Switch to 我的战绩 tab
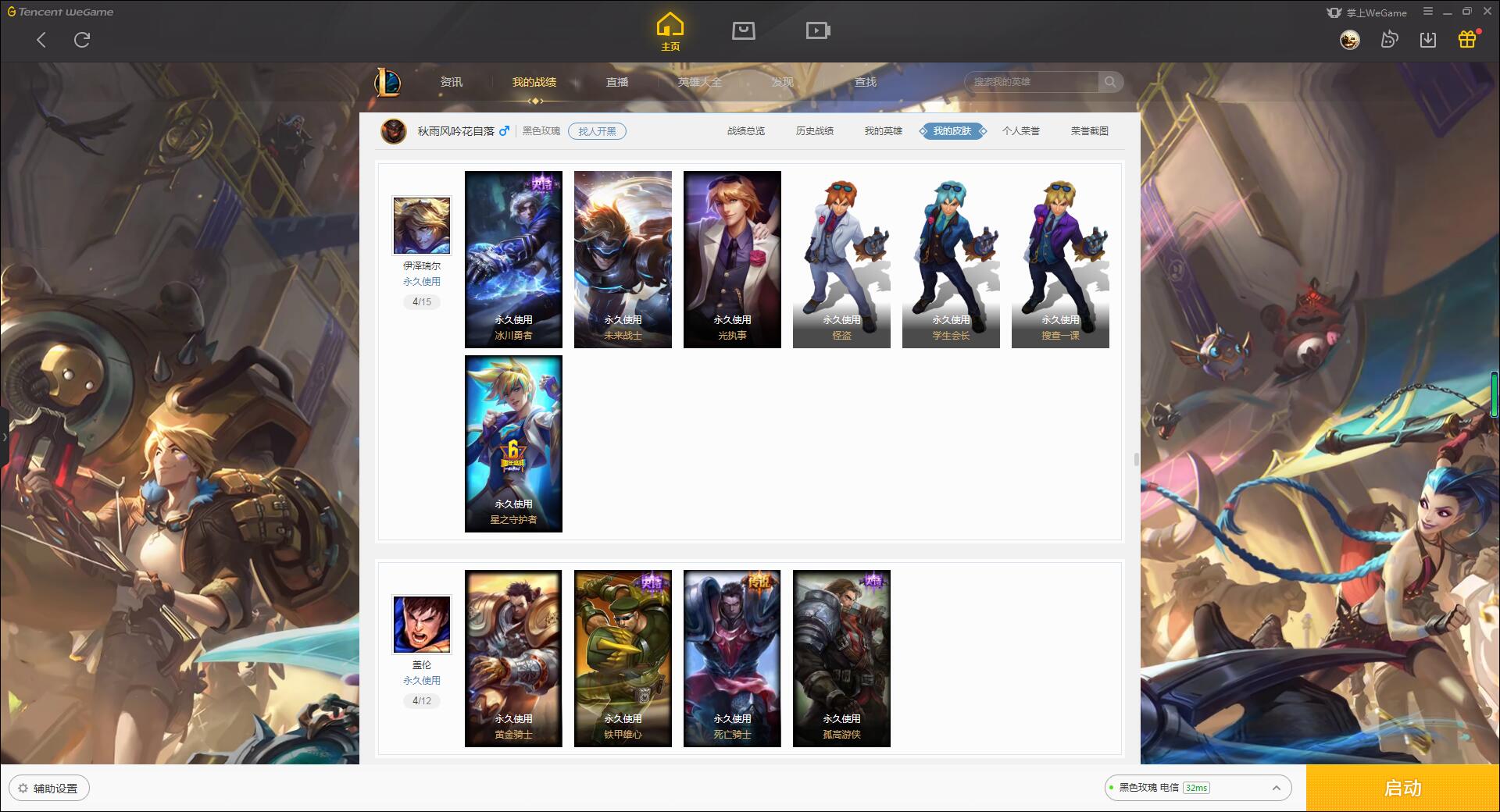The height and width of the screenshot is (812, 1500). click(534, 82)
